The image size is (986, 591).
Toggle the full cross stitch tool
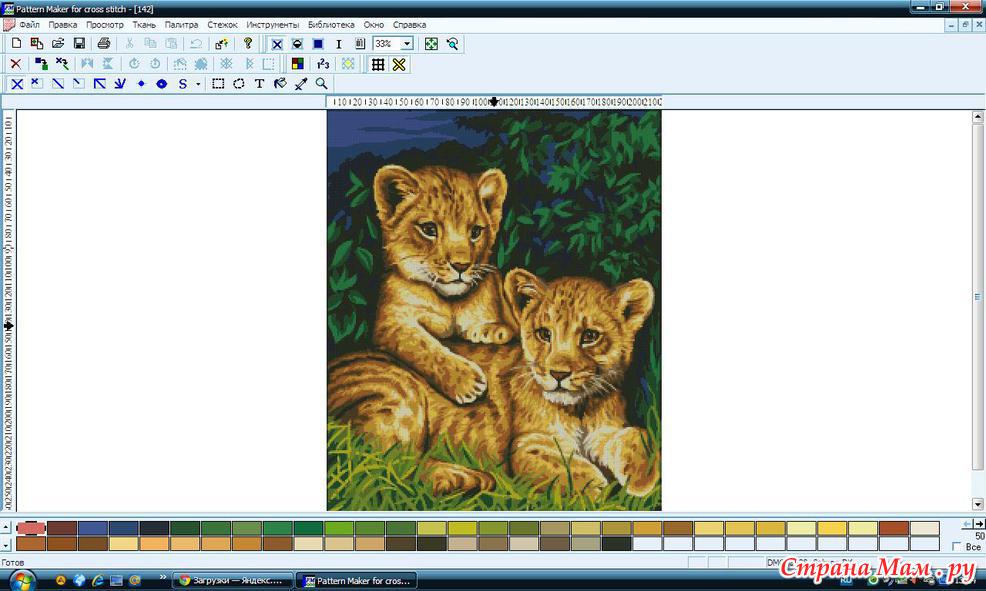[x=17, y=84]
